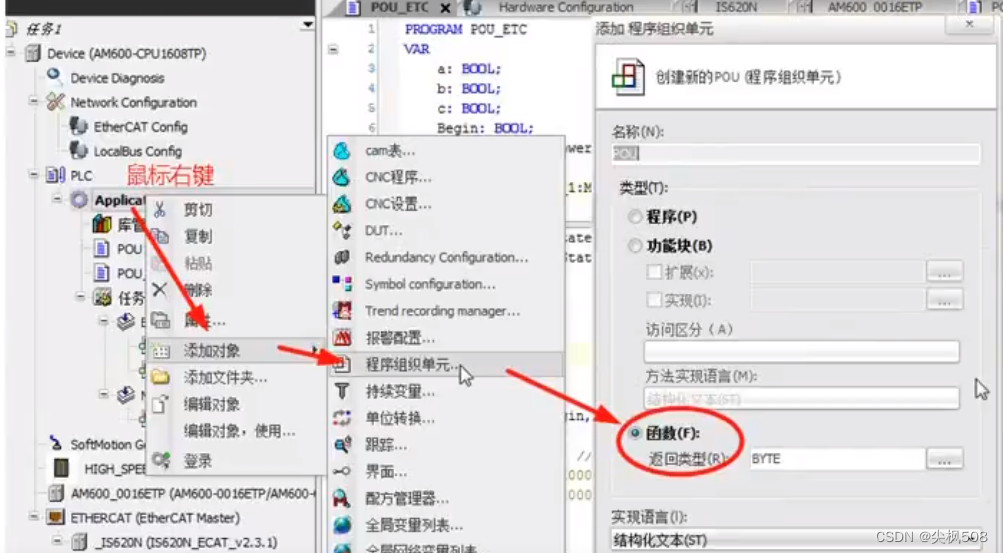The height and width of the screenshot is (553, 1003).
Task: Choose the DUT icon in submenu
Action: (x=342, y=230)
